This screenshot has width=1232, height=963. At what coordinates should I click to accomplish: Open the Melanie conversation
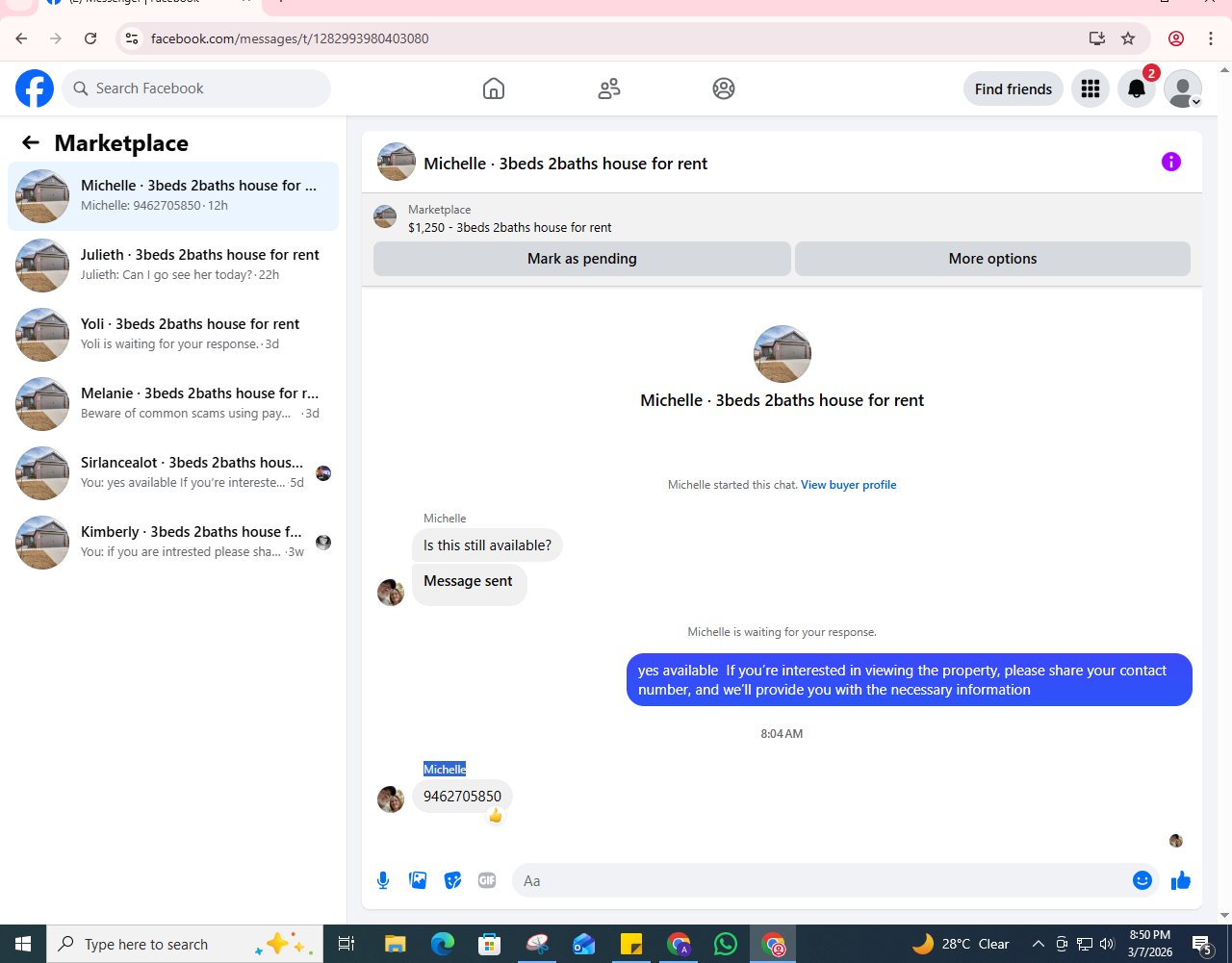pos(173,404)
